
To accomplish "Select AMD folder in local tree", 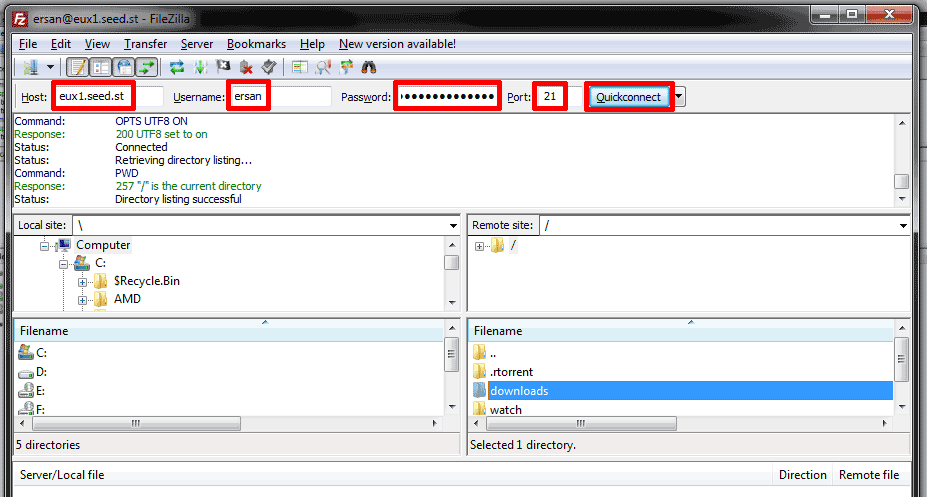I will coord(127,298).
